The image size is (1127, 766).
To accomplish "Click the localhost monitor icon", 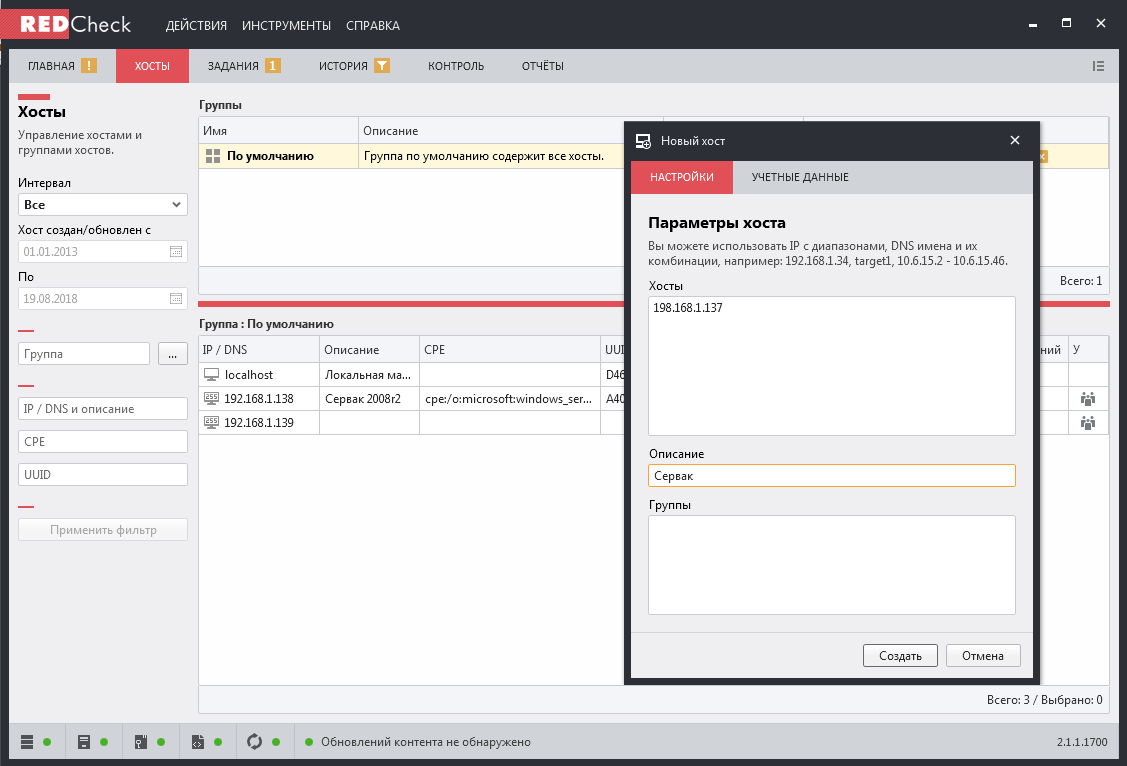I will (x=211, y=374).
